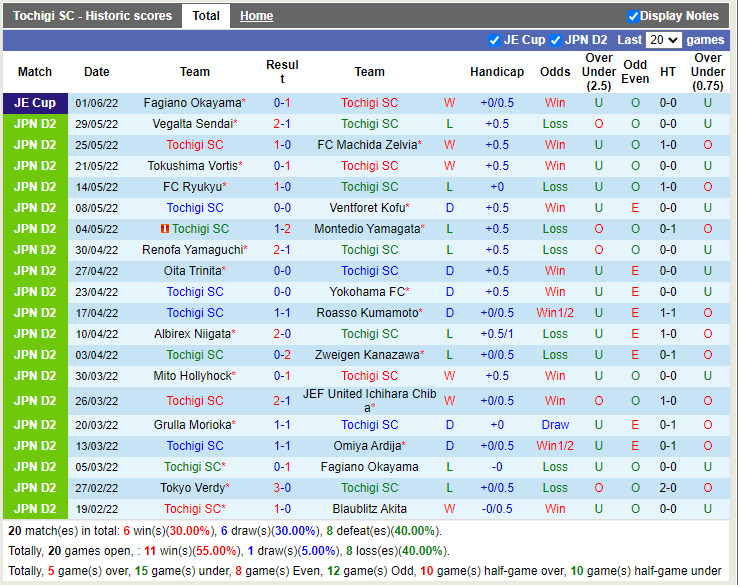This screenshot has width=738, height=585.
Task: Switch to the Home tab
Action: [x=256, y=16]
